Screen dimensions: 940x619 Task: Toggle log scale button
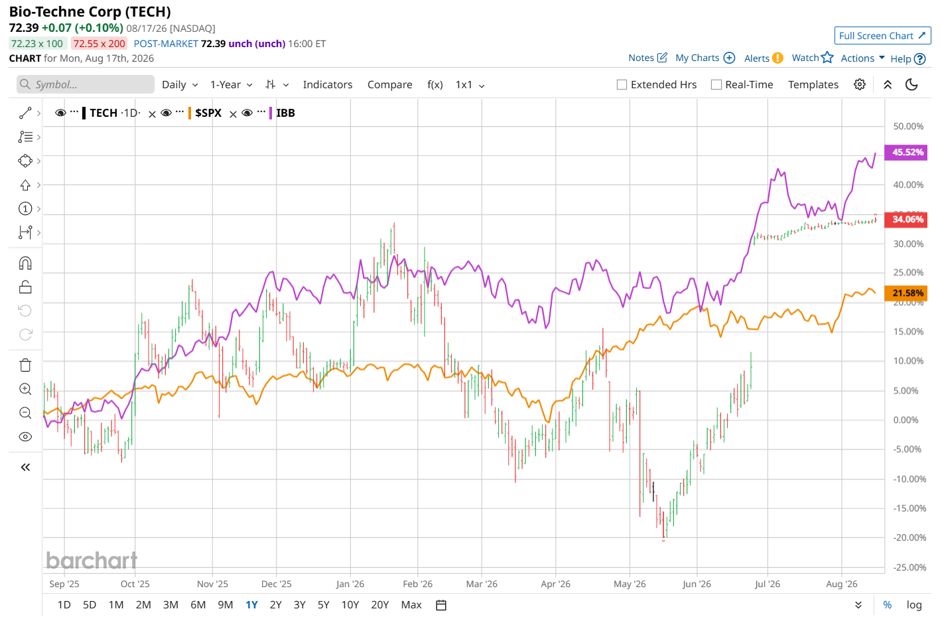pos(914,605)
